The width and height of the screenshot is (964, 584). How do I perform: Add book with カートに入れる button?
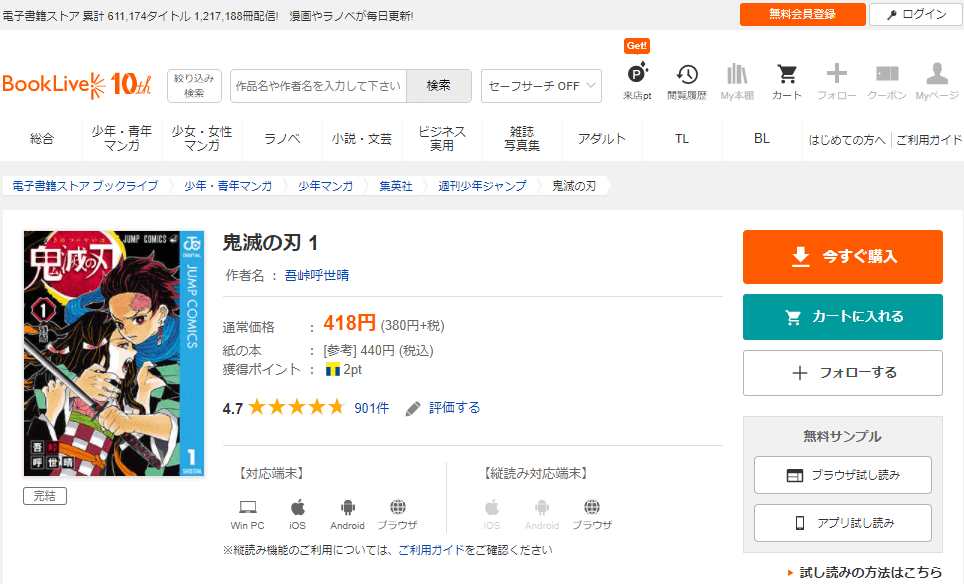point(842,317)
